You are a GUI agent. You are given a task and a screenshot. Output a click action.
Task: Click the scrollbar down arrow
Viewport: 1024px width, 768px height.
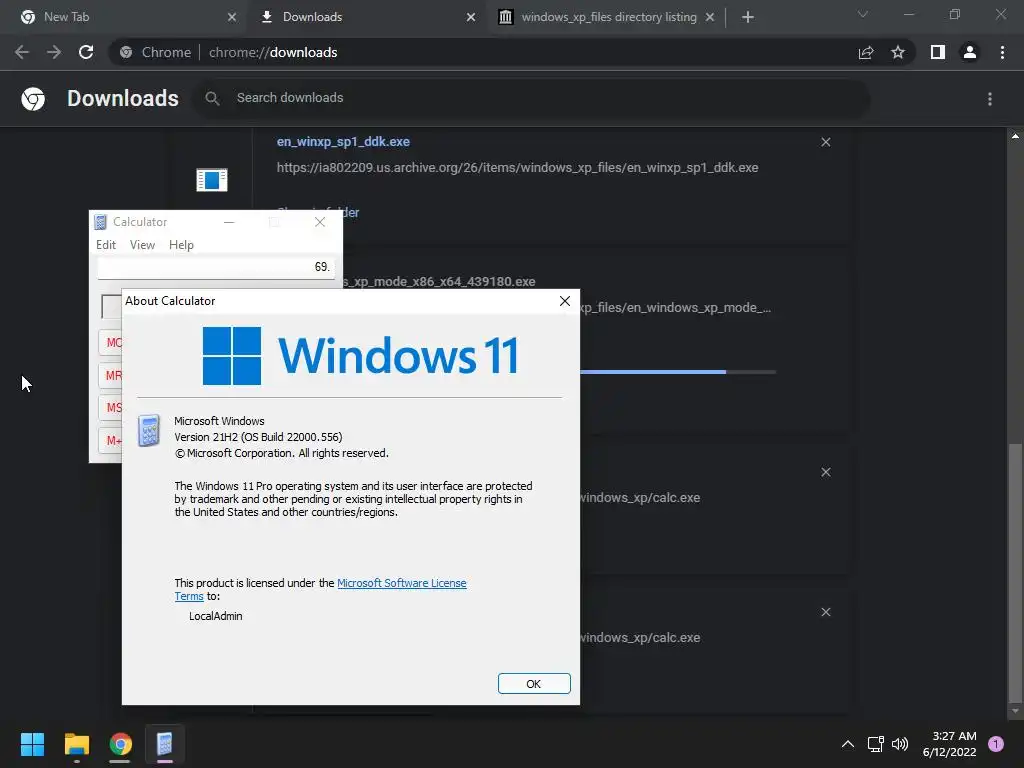[1015, 711]
